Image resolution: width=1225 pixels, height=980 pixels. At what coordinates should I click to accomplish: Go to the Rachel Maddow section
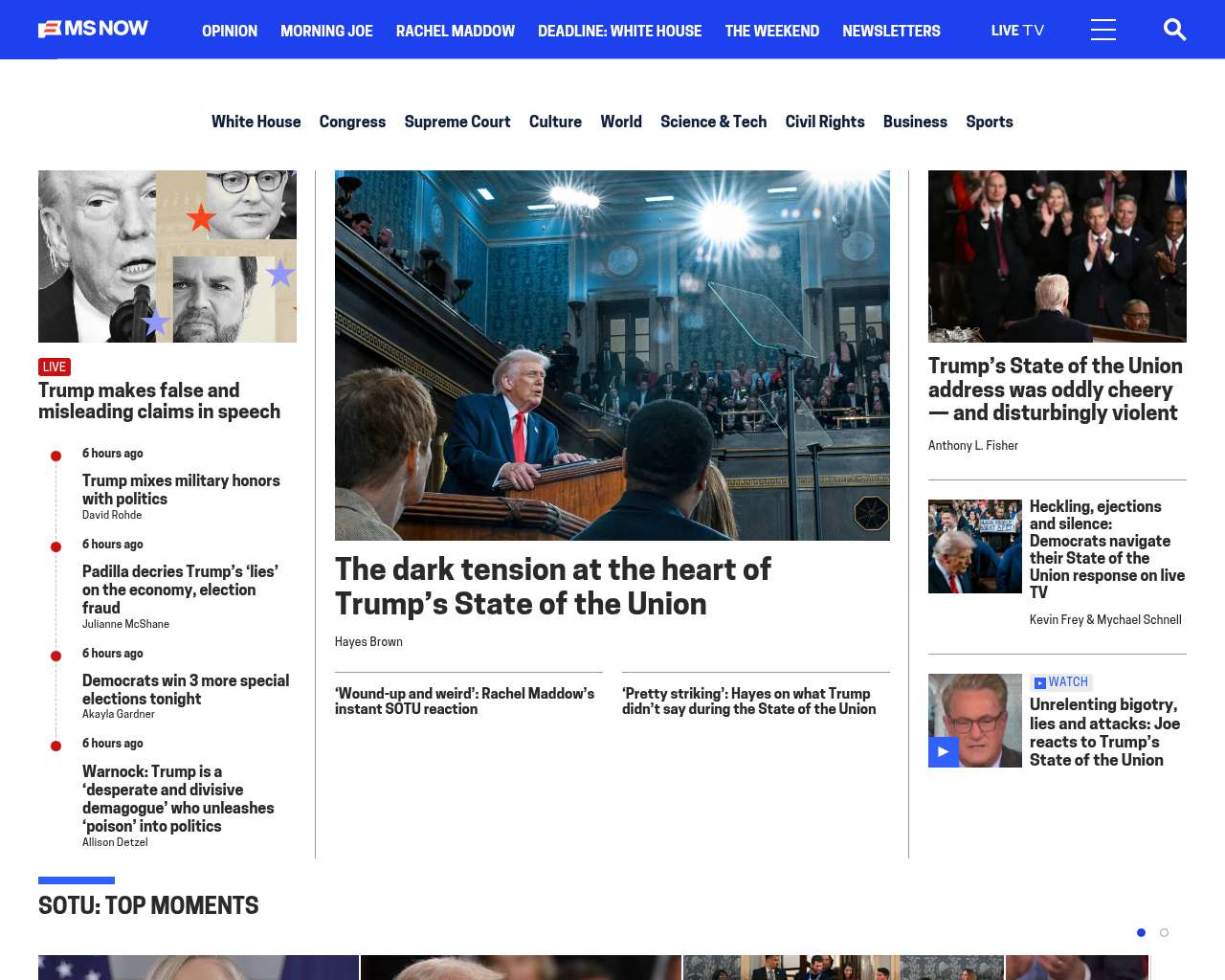coord(456,31)
